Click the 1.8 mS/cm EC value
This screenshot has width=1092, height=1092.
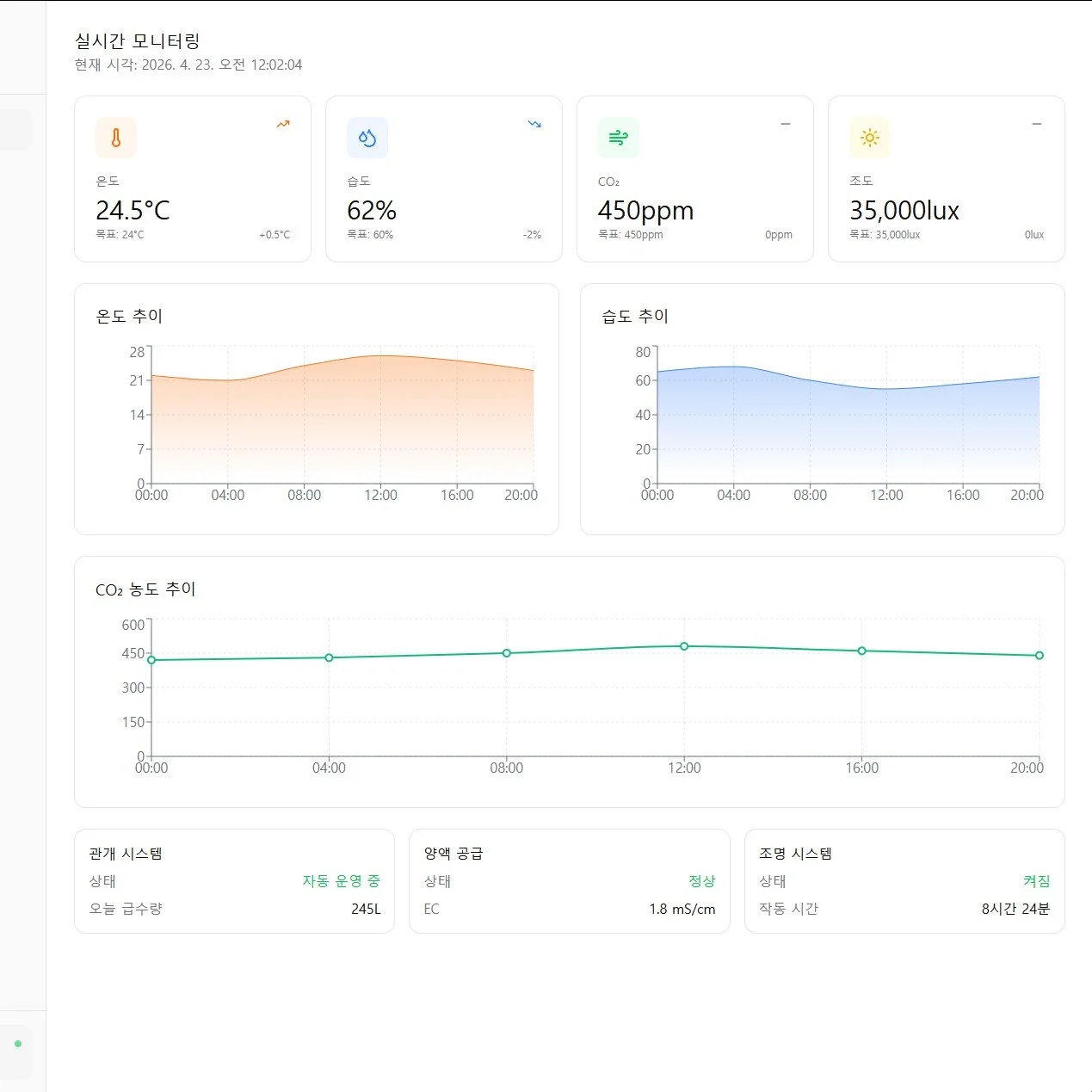(682, 909)
